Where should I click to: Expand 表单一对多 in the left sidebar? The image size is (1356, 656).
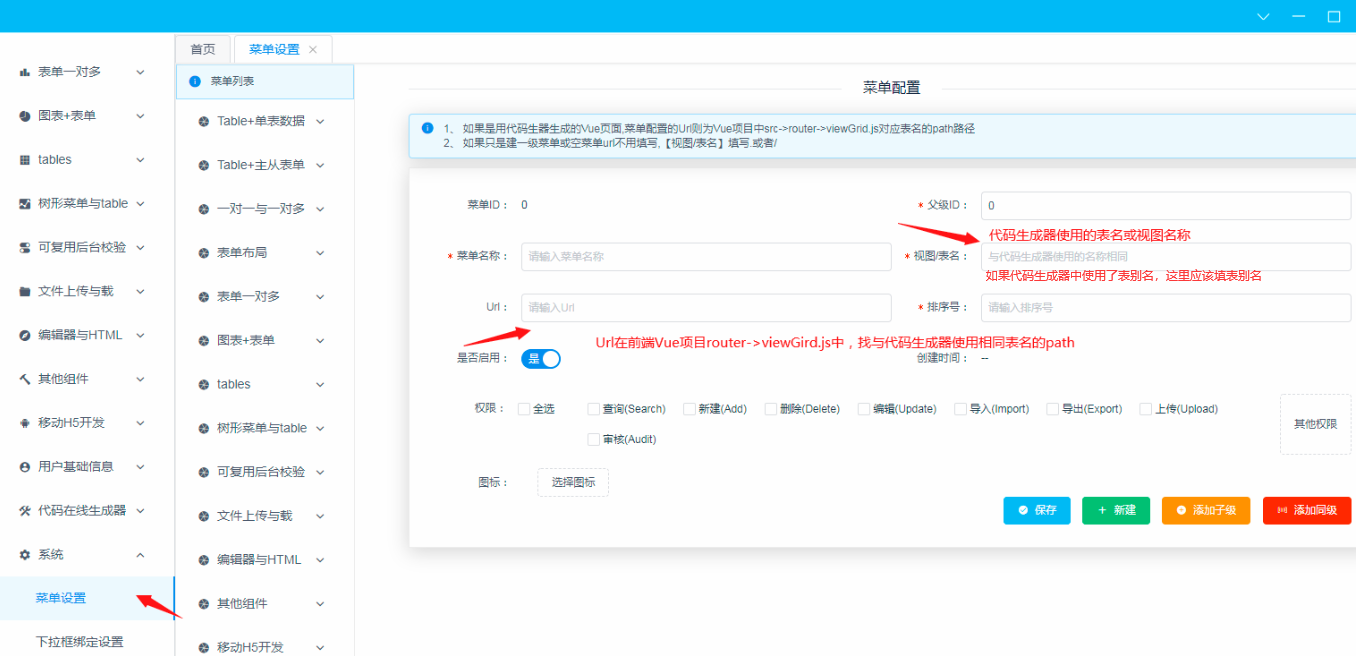tap(140, 72)
